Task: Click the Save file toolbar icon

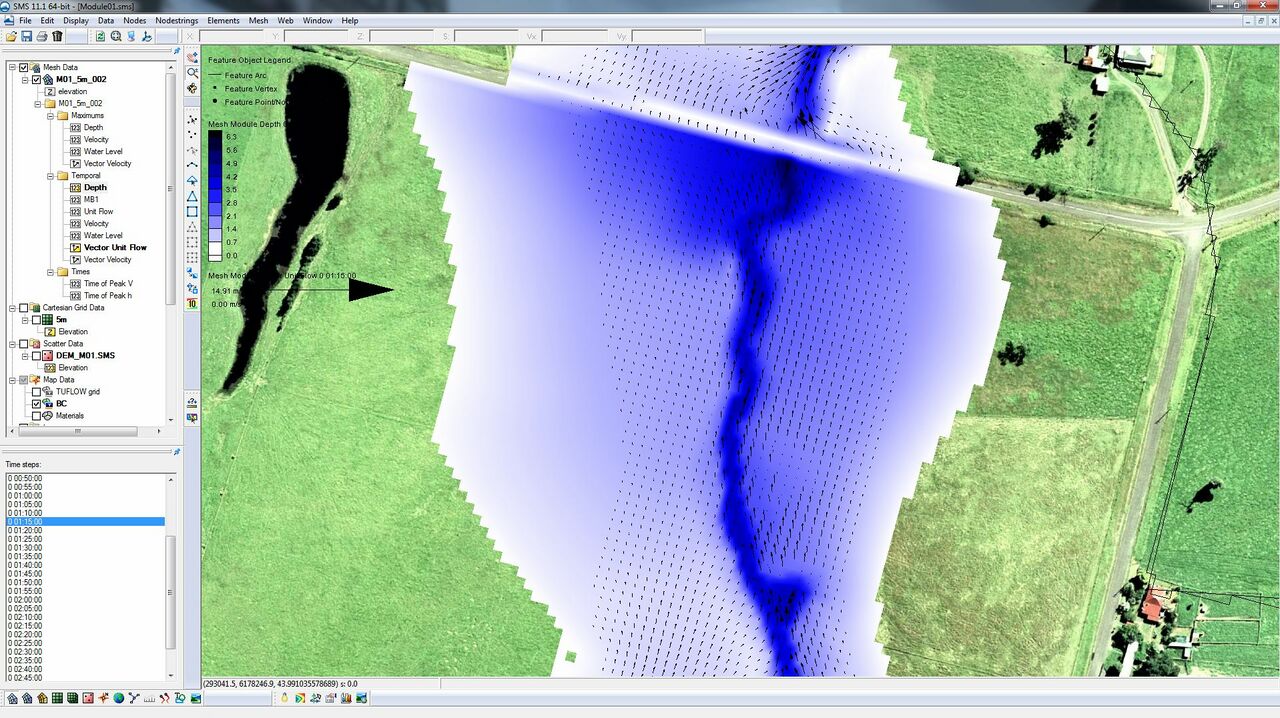Action: pyautogui.click(x=26, y=36)
